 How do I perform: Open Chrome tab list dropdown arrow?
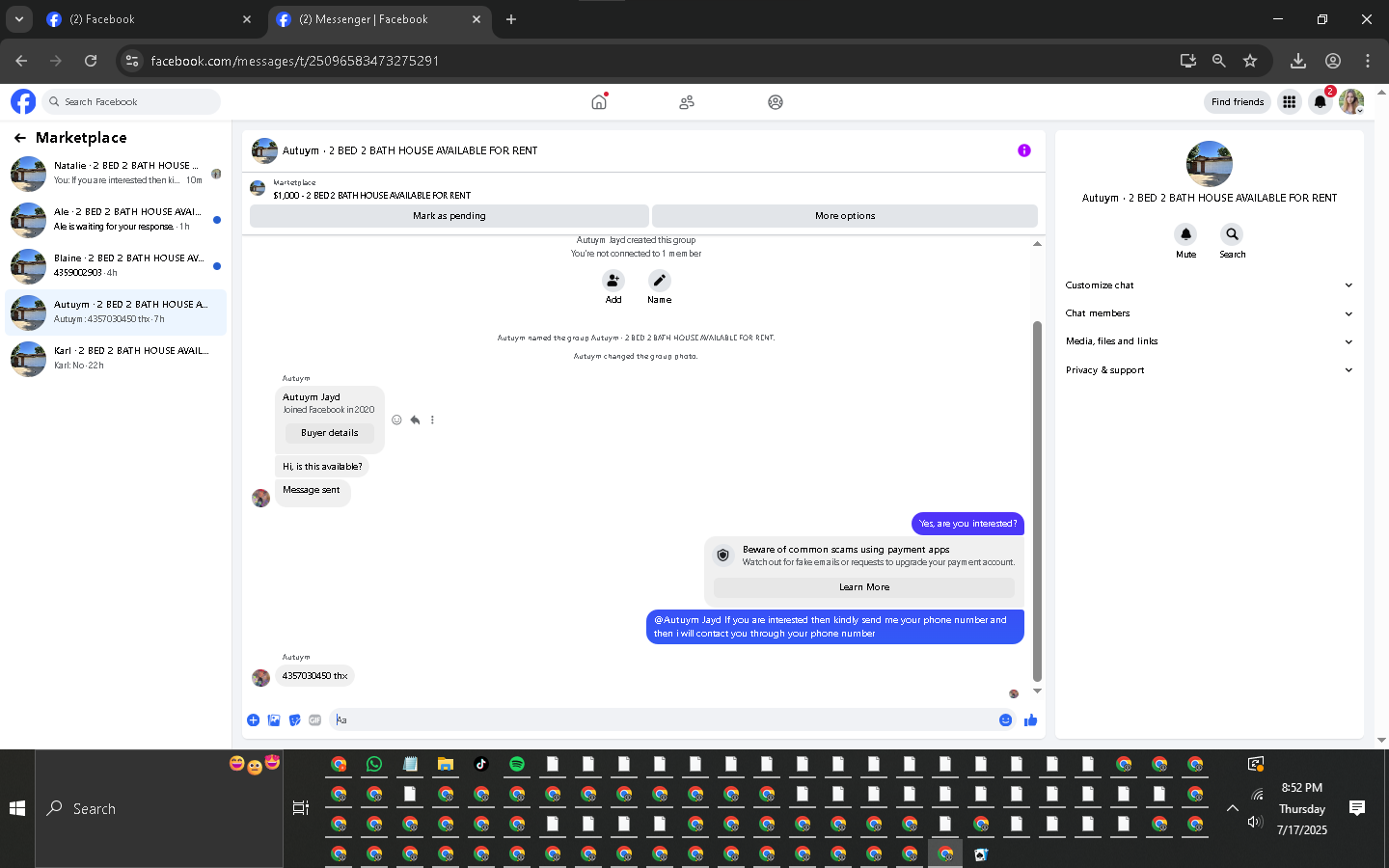coord(18,19)
